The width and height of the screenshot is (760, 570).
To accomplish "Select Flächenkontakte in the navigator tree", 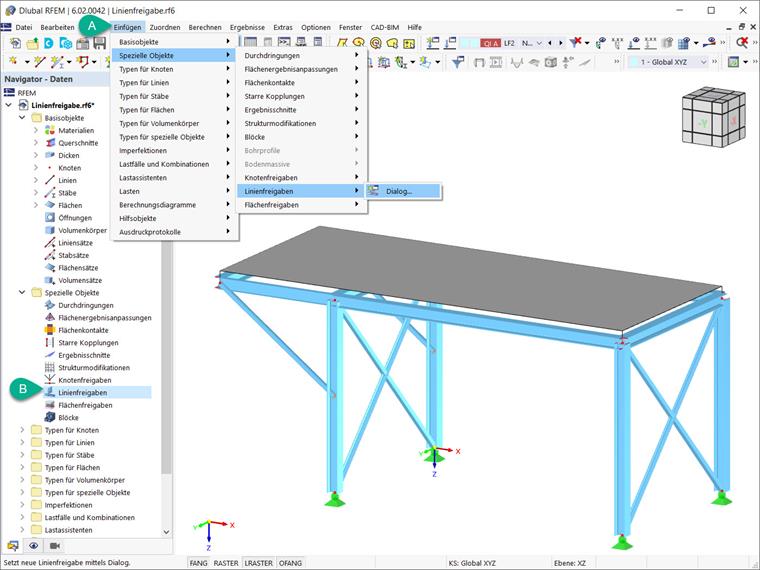I will click(83, 330).
